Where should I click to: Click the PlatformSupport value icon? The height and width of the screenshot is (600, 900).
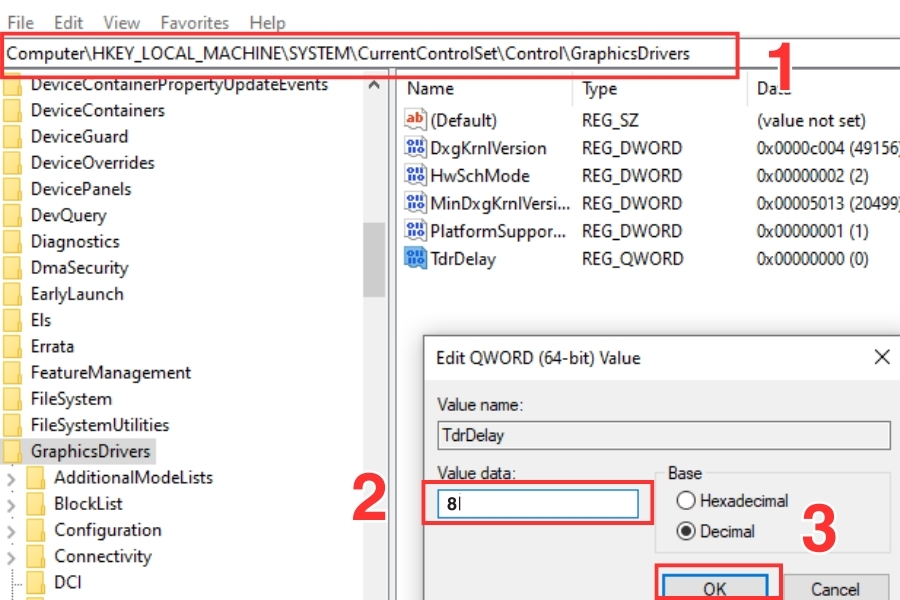(x=415, y=231)
